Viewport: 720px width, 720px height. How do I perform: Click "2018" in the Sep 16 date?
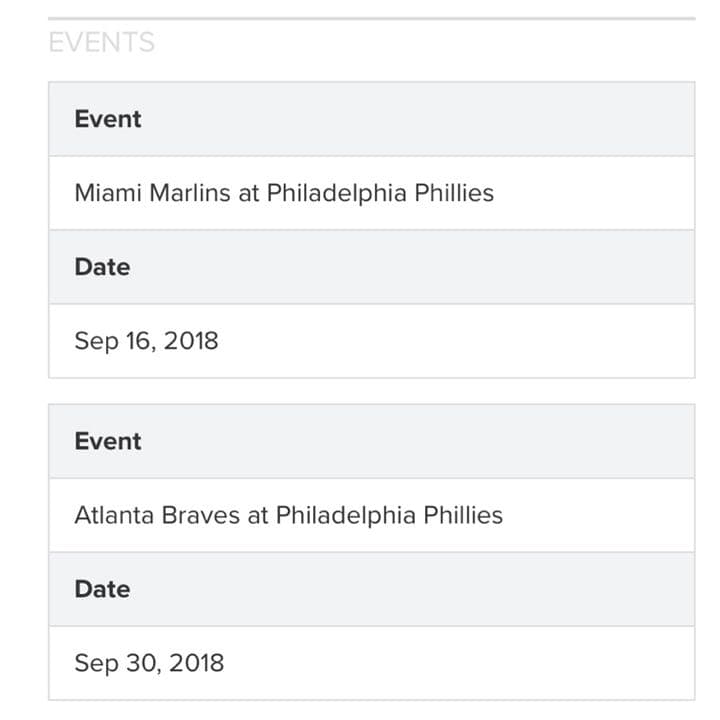click(191, 341)
